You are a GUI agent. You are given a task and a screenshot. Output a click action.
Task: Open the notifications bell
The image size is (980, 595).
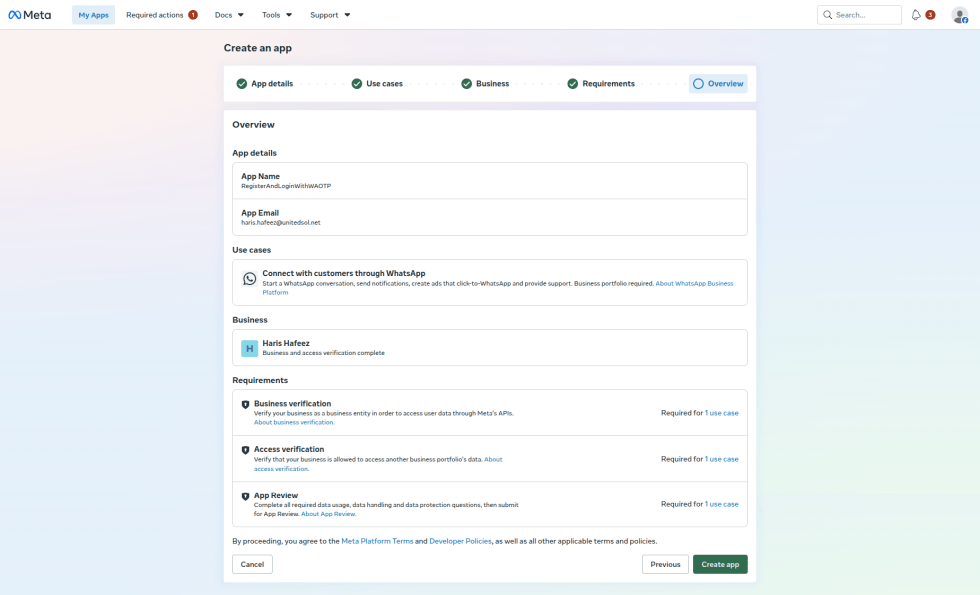pos(916,15)
